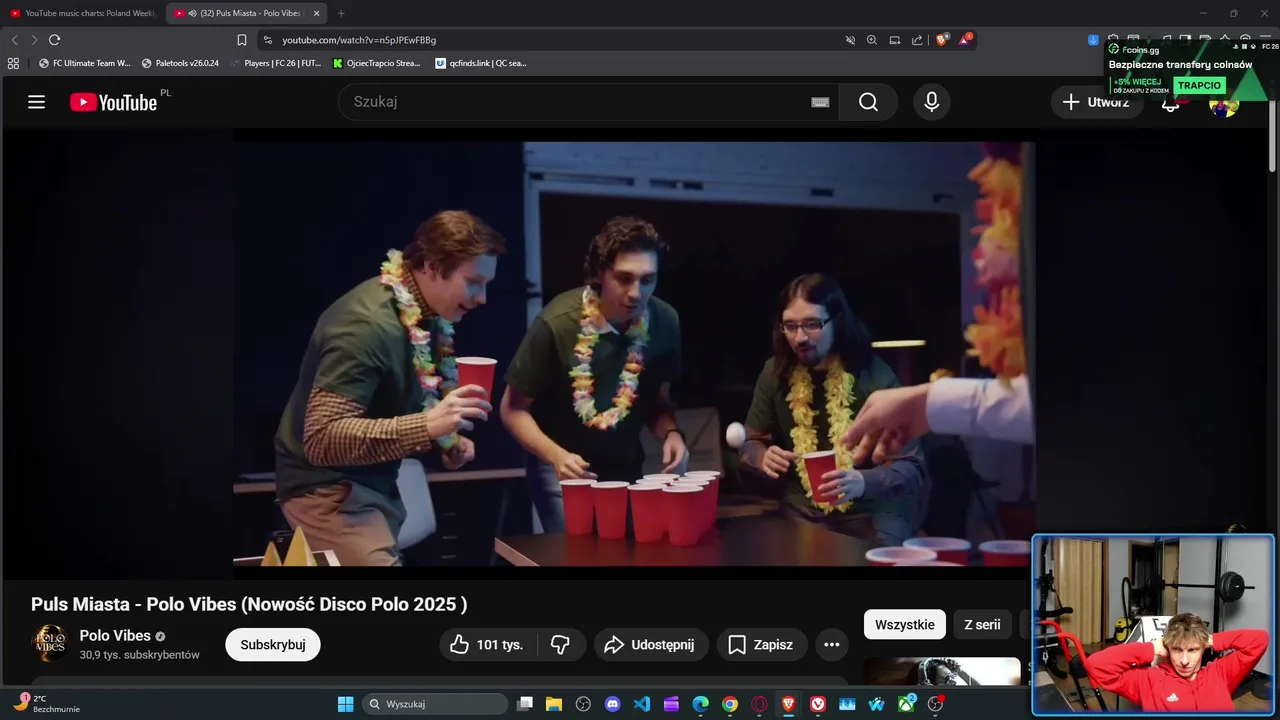Reload the current page
The width and height of the screenshot is (1280, 720).
pyautogui.click(x=55, y=40)
